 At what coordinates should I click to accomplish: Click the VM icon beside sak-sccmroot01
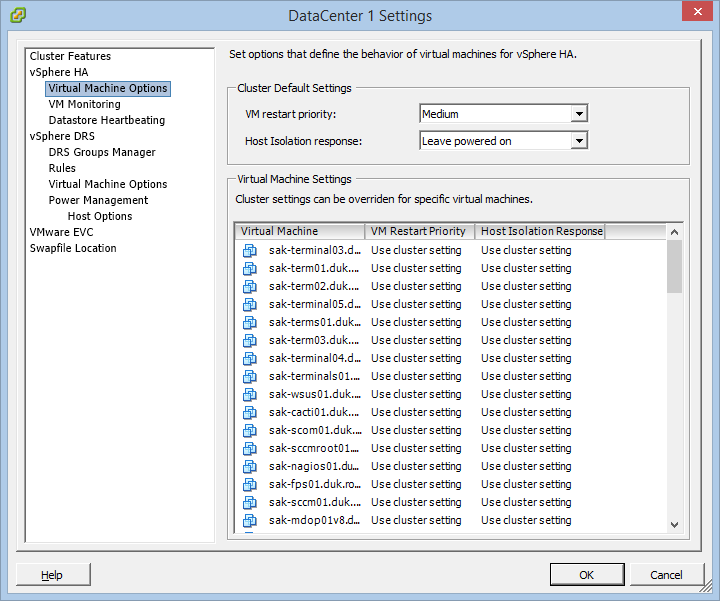[x=249, y=449]
